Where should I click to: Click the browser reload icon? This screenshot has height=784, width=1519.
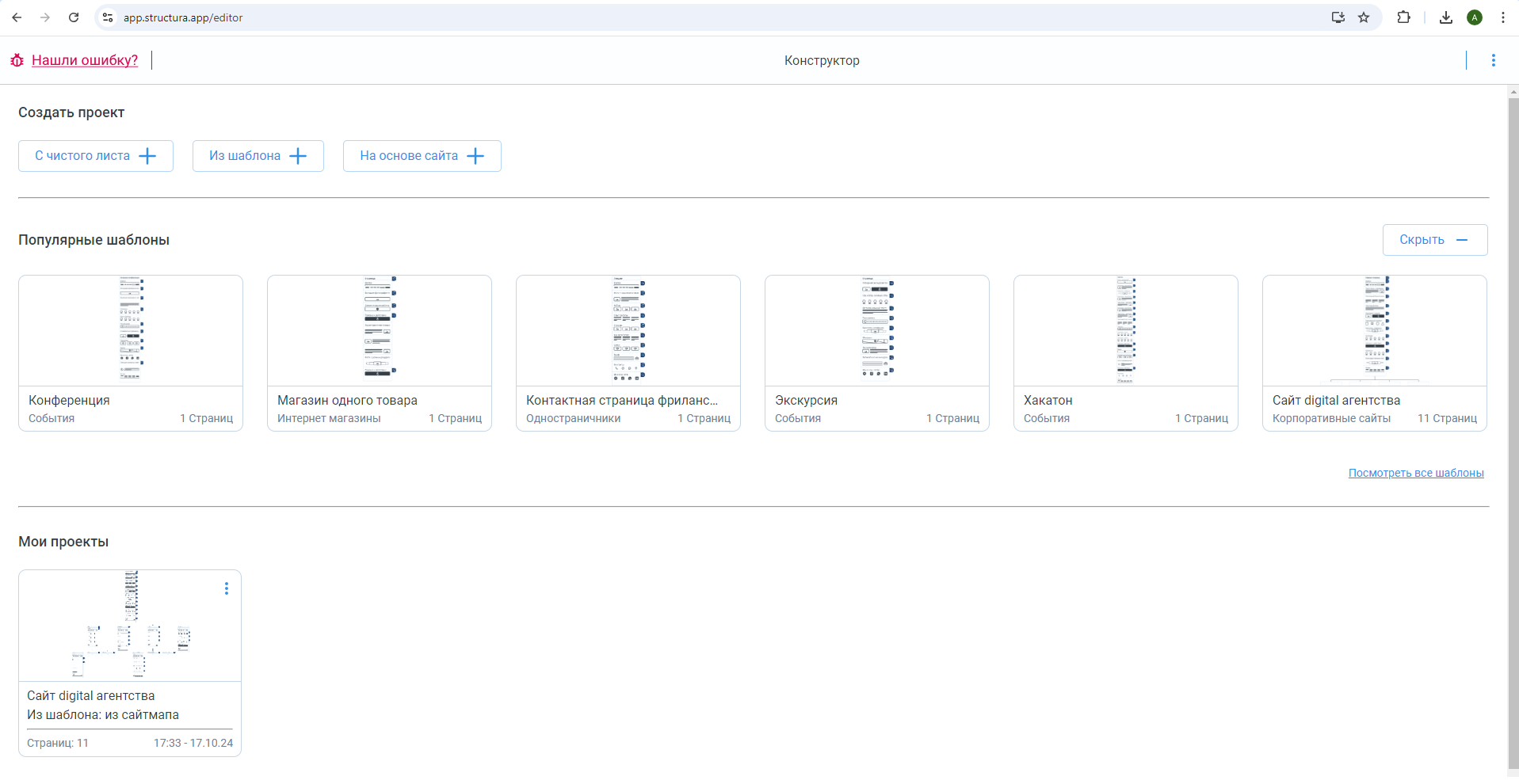(74, 17)
